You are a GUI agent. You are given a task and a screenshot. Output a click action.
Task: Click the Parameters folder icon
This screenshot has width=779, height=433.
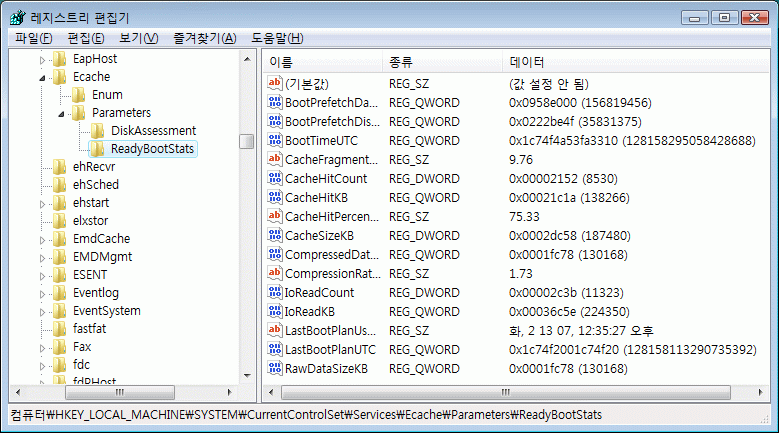point(78,113)
